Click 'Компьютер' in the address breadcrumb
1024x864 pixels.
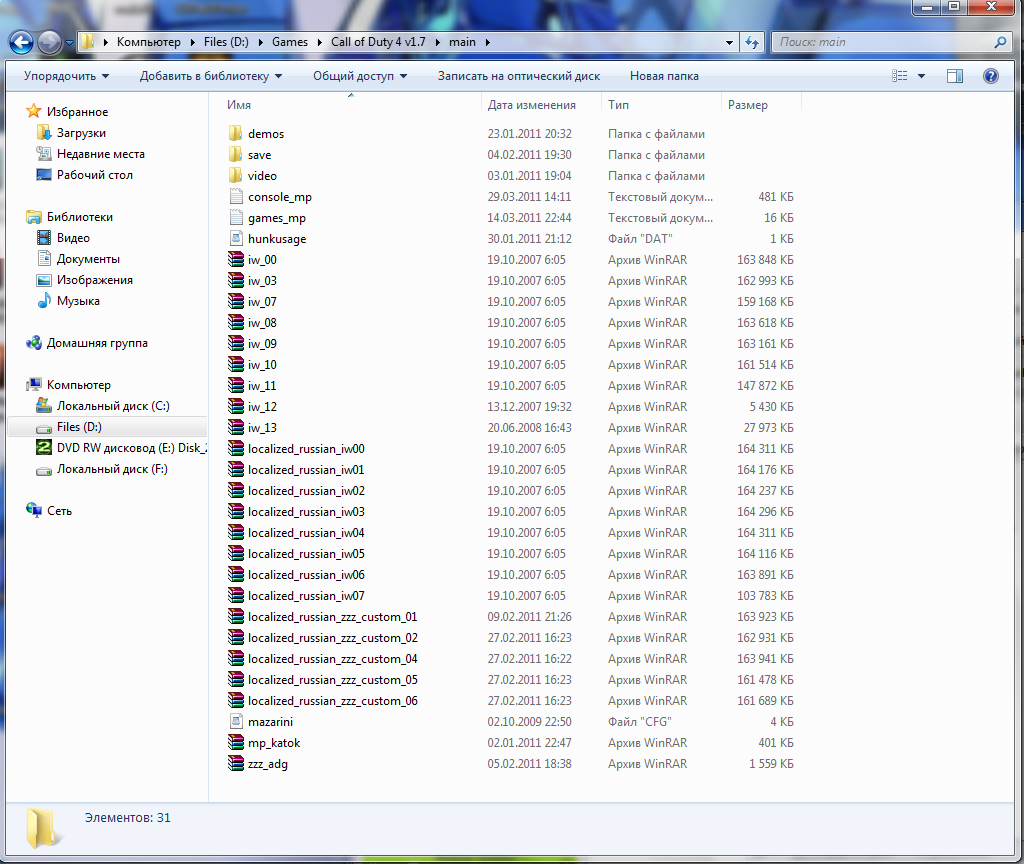click(148, 42)
